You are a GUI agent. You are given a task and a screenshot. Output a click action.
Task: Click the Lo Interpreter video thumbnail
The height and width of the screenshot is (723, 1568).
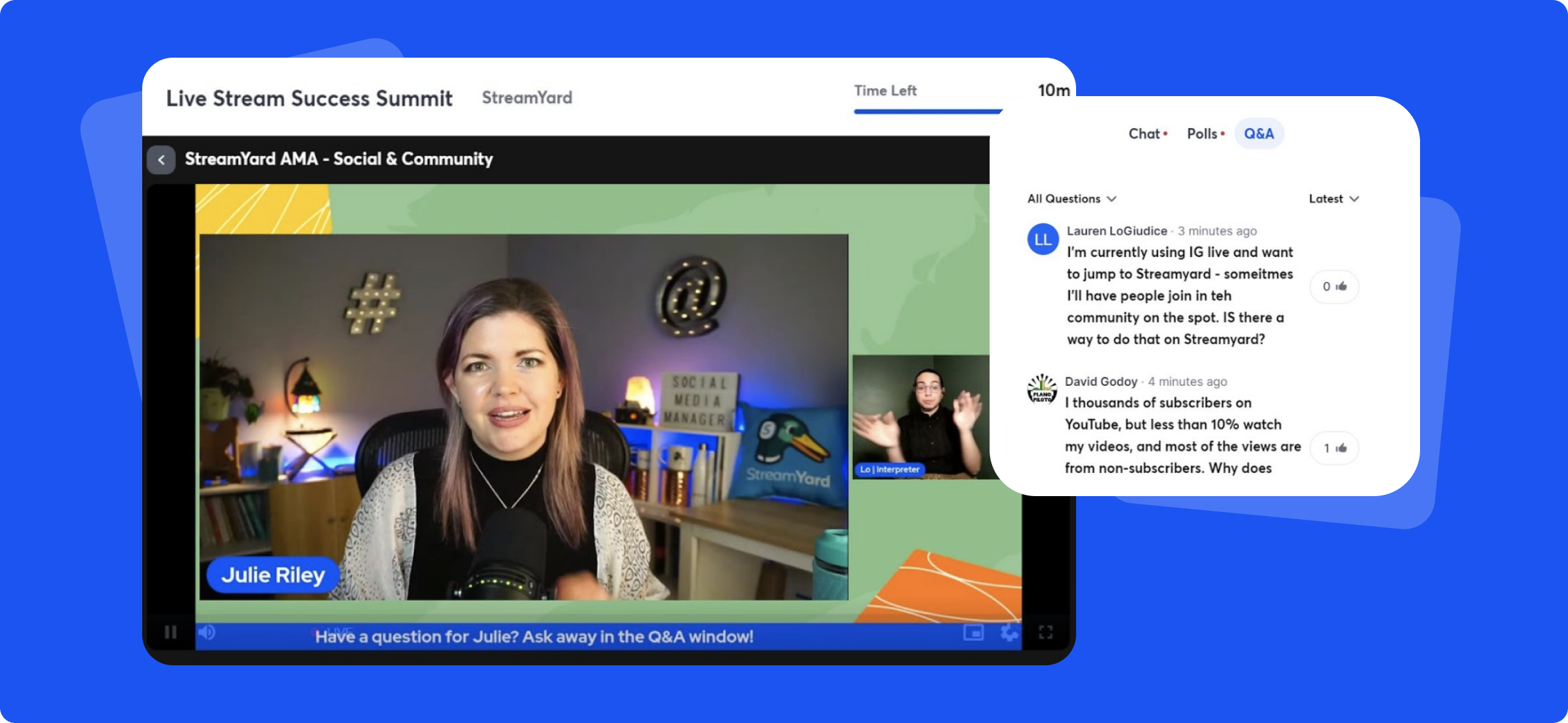[x=921, y=417]
